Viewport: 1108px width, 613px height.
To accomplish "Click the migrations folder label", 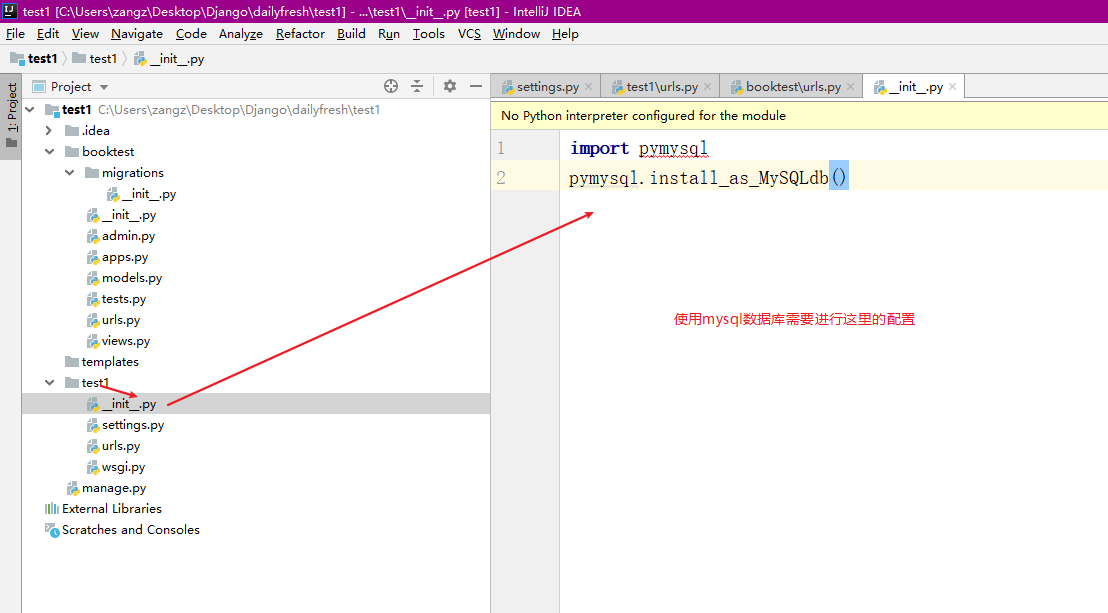I will click(133, 173).
